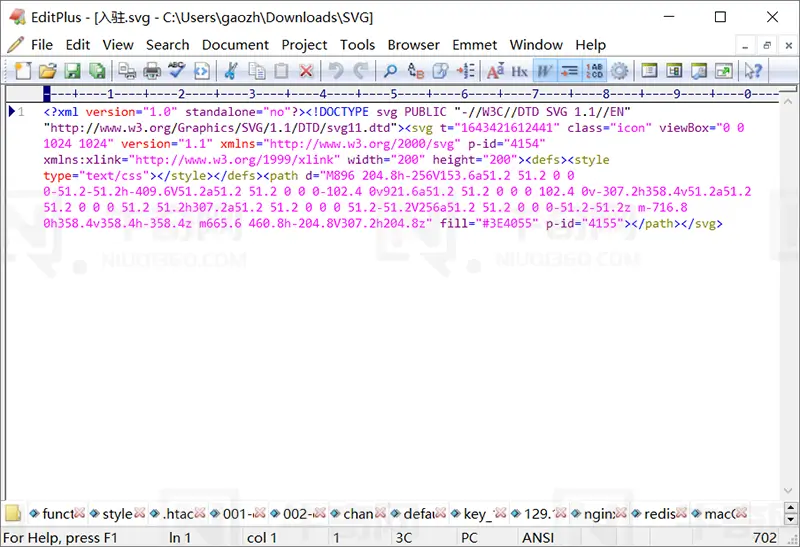Click the scissors Cut icon
Screen dimensions: 800x547
tap(231, 70)
